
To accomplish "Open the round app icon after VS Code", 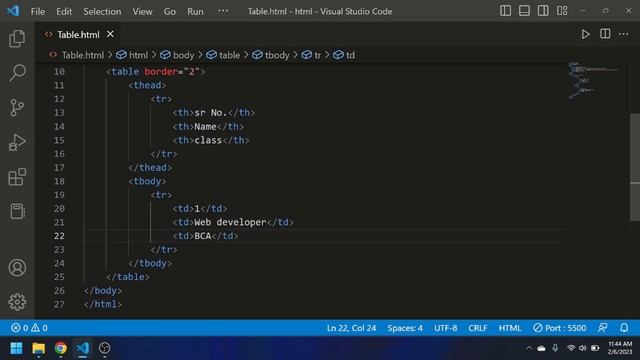I will (x=104, y=348).
